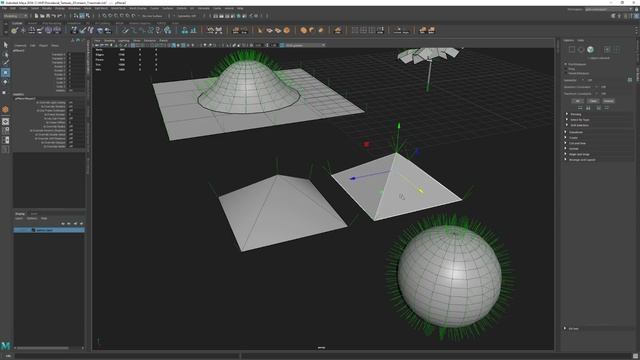640x360 pixels.
Task: Open Channel Box Channels menu
Action: click(x=20, y=45)
